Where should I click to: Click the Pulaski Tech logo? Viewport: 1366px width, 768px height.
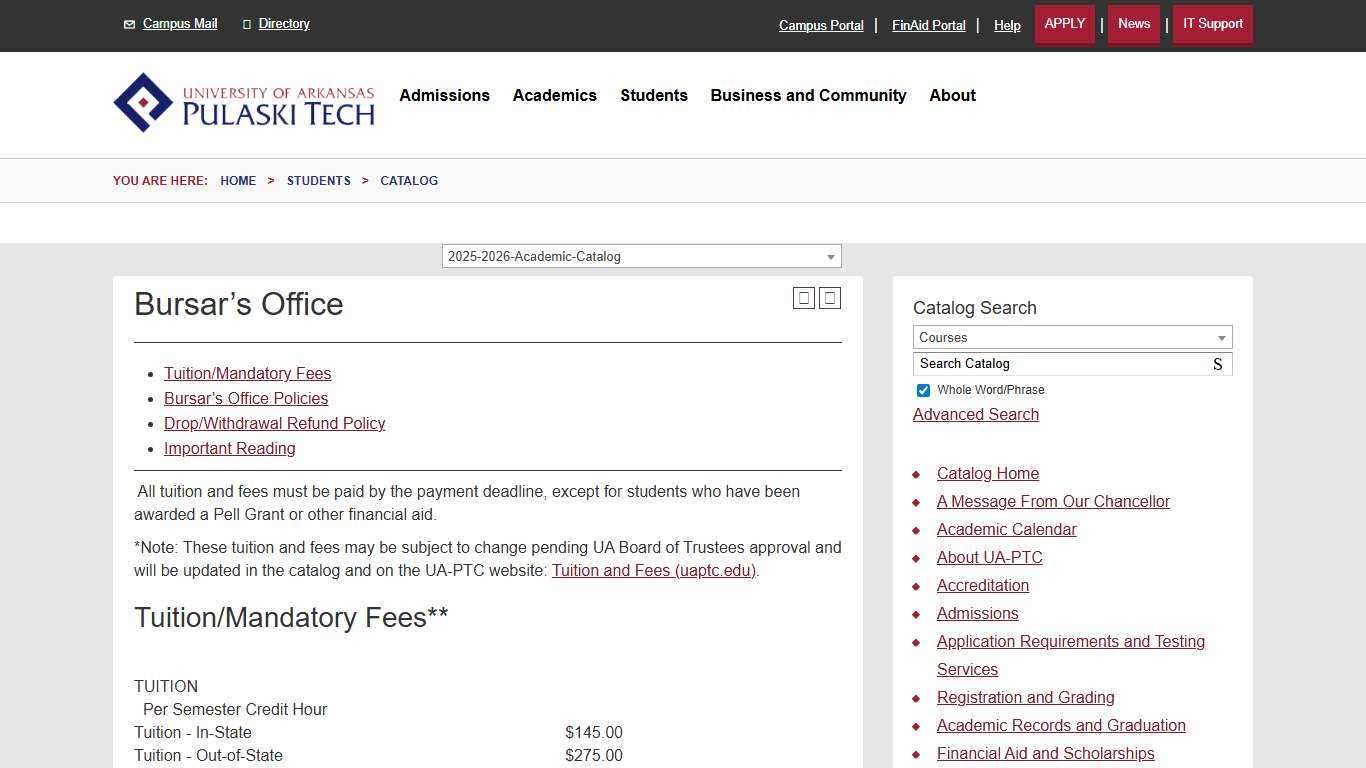pyautogui.click(x=244, y=102)
